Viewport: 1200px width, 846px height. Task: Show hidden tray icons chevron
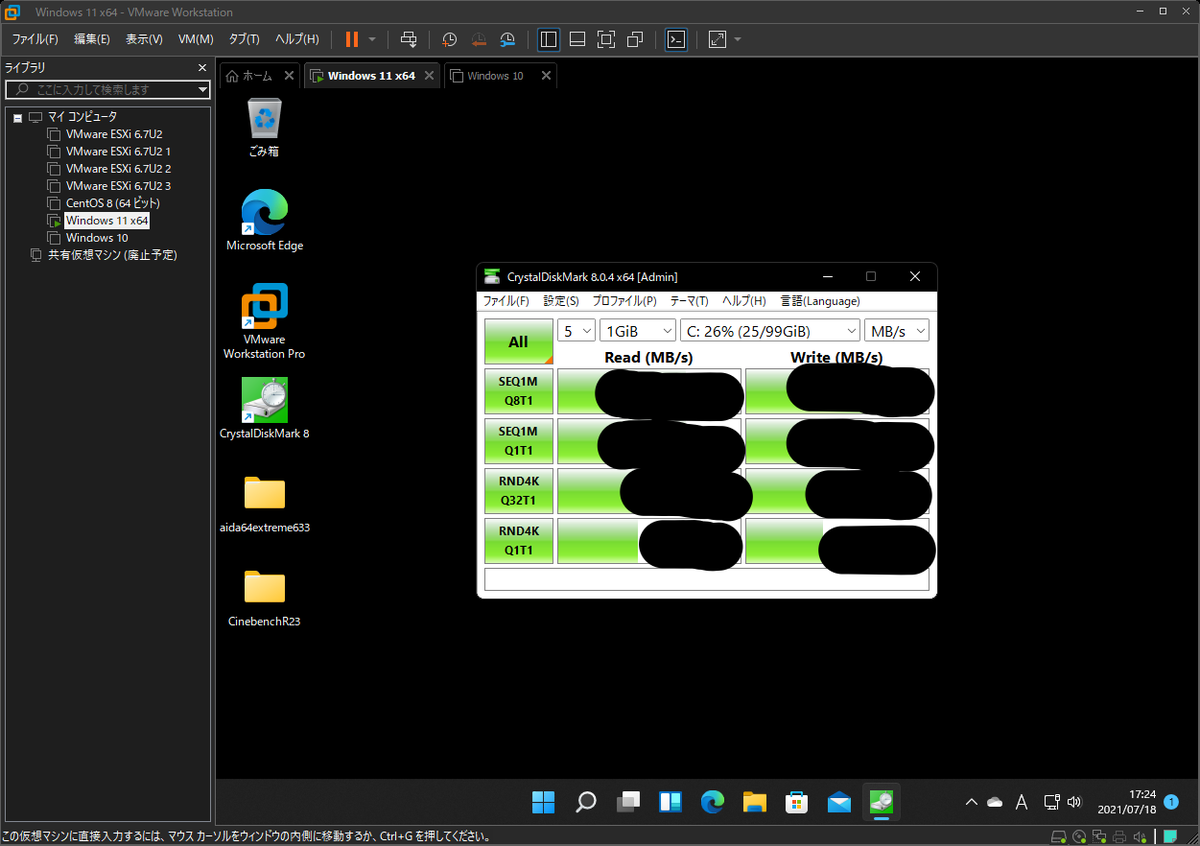pyautogui.click(x=971, y=802)
